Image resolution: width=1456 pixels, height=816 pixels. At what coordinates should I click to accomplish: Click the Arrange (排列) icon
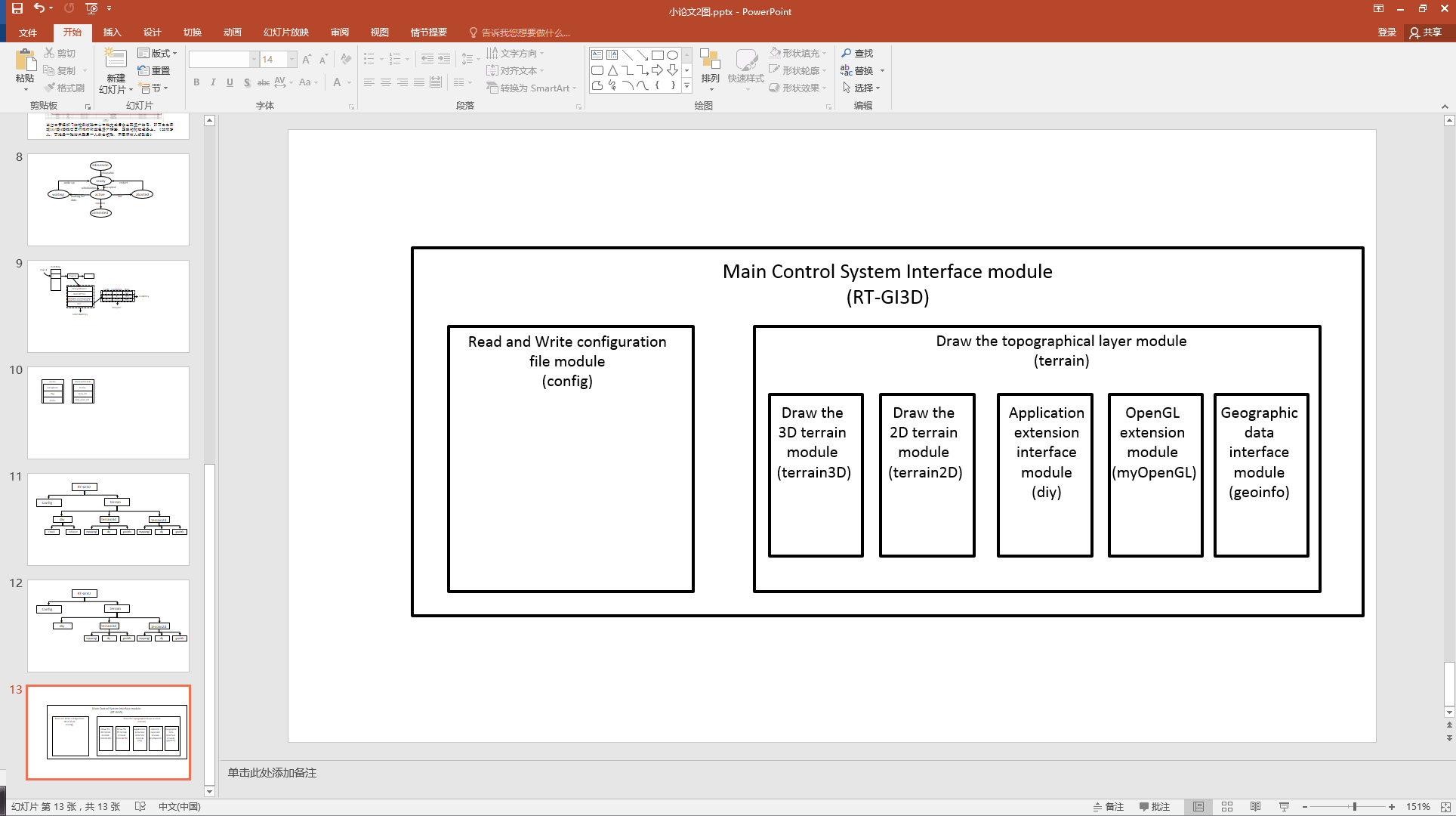(710, 60)
